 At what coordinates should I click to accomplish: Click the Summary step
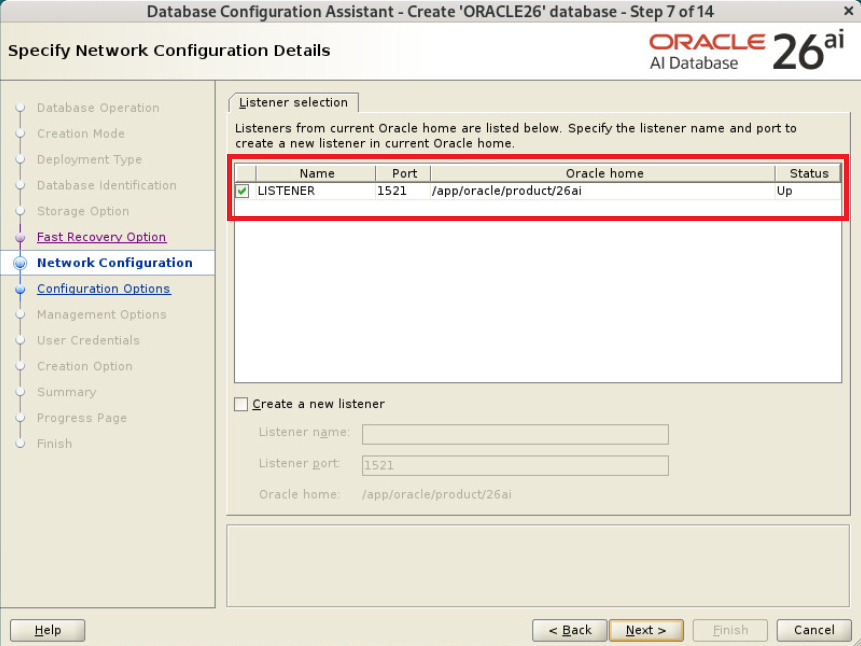click(x=66, y=392)
